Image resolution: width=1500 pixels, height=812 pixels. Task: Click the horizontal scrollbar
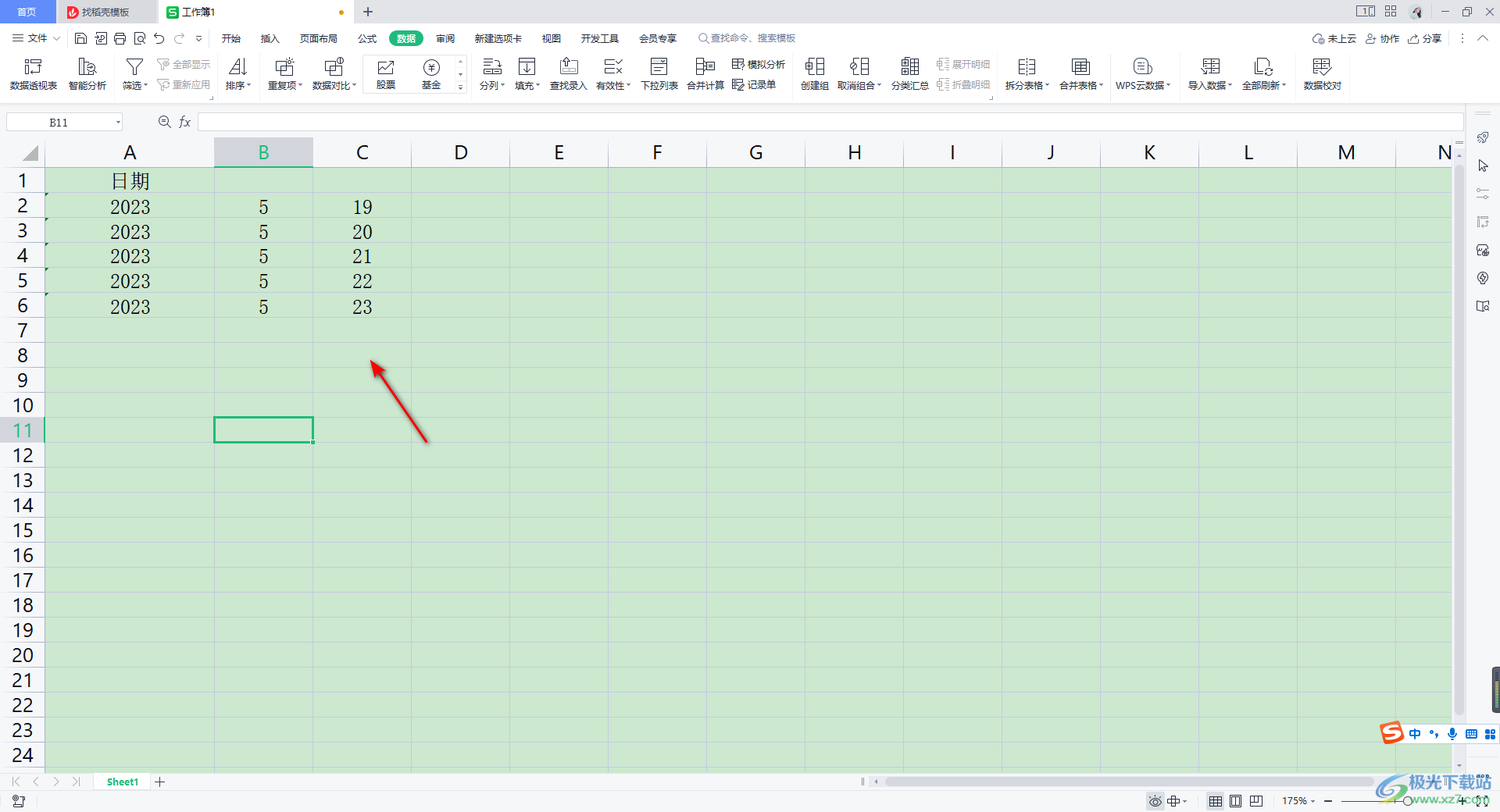1129,782
